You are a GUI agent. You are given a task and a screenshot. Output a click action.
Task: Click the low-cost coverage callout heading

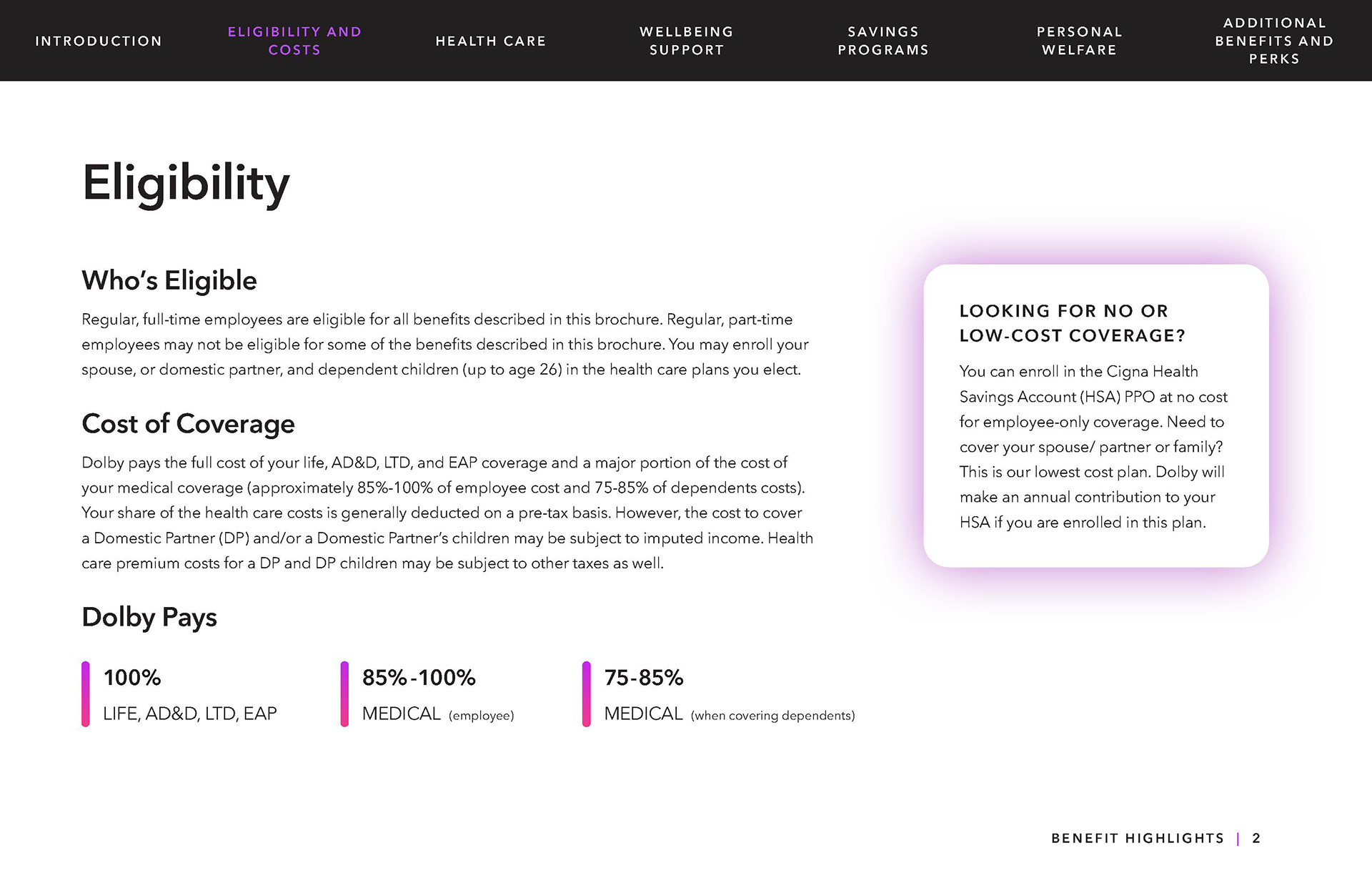[x=1072, y=323]
